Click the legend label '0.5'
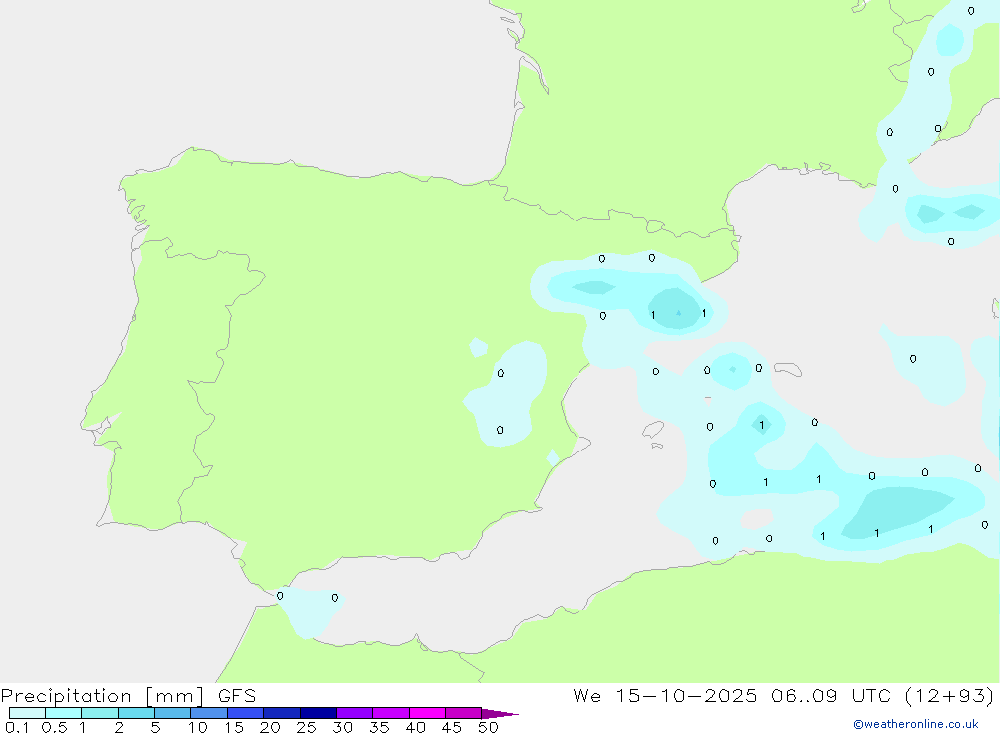The image size is (1000, 733). click(54, 727)
